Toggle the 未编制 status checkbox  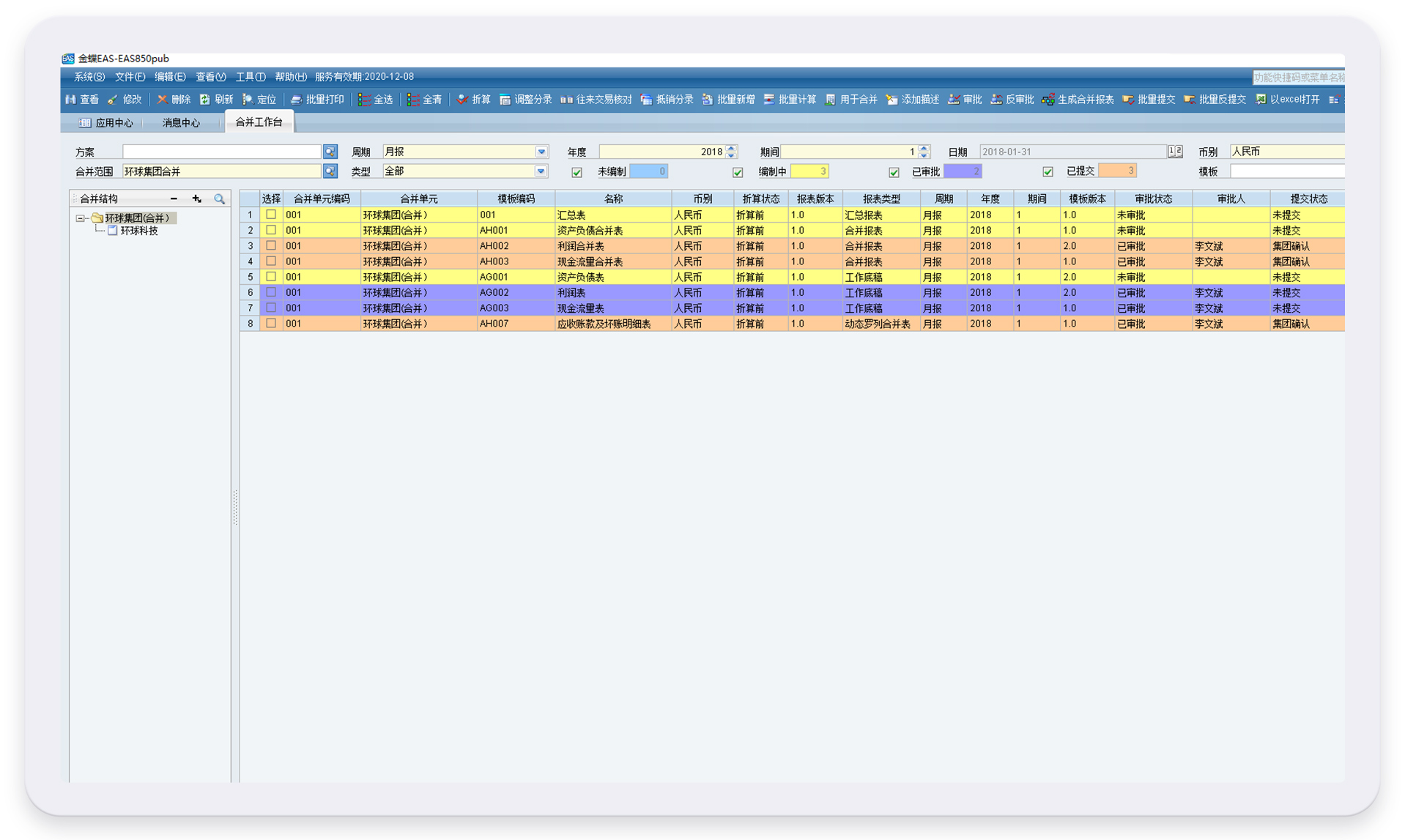click(577, 172)
